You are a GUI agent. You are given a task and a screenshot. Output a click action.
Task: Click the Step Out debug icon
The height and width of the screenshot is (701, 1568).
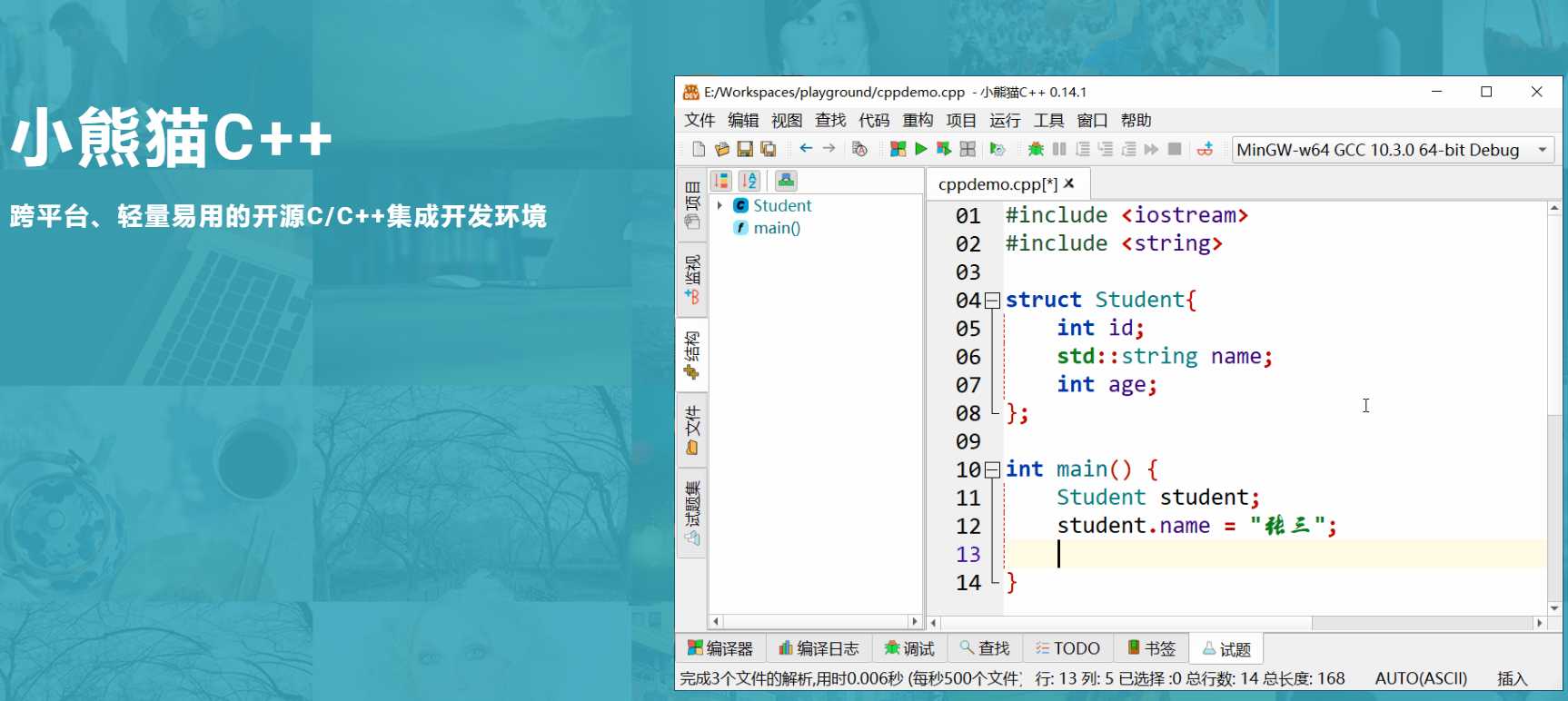[1128, 149]
